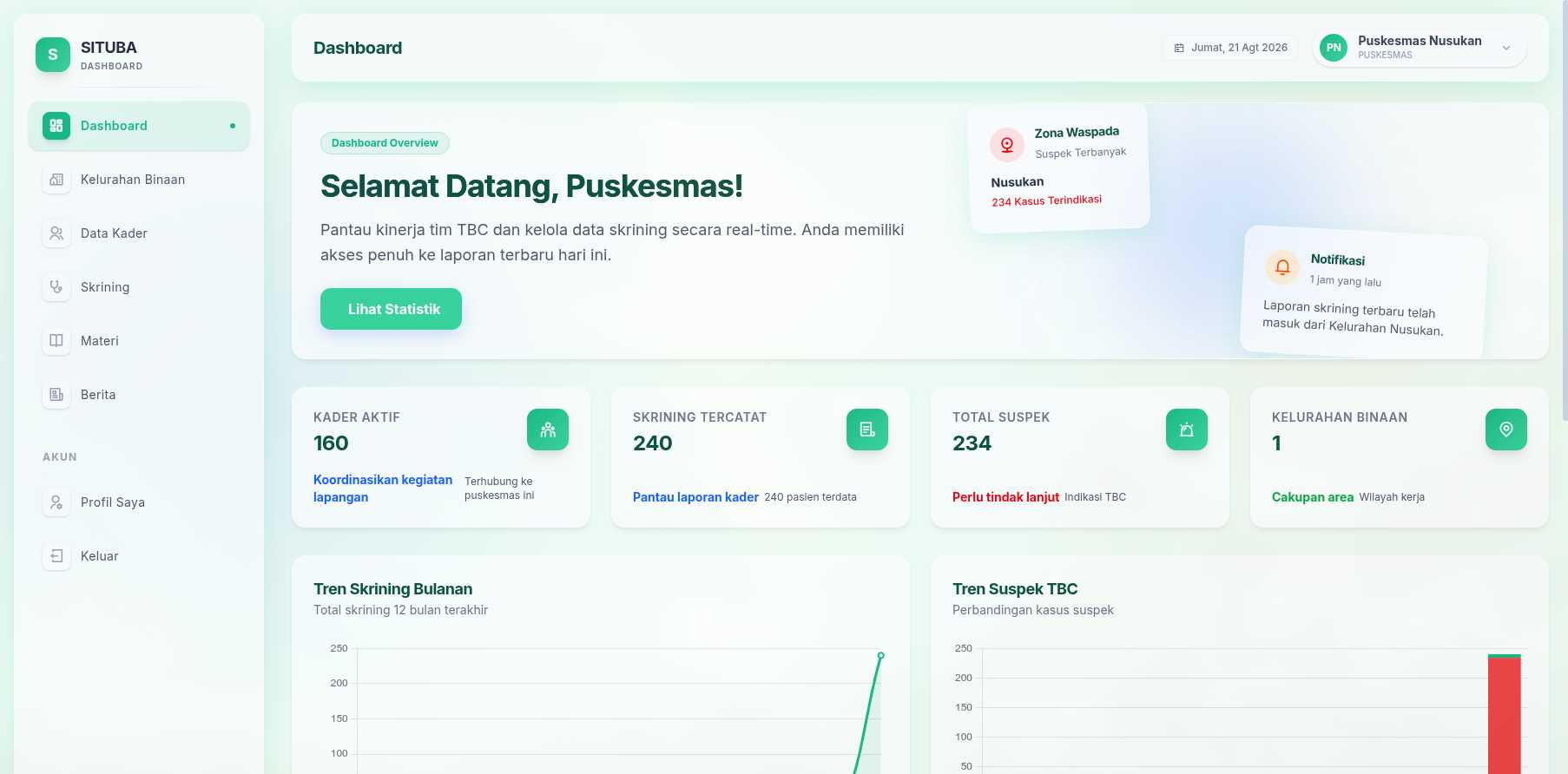
Task: Click the data point on Tren Skrining line
Action: [x=880, y=655]
